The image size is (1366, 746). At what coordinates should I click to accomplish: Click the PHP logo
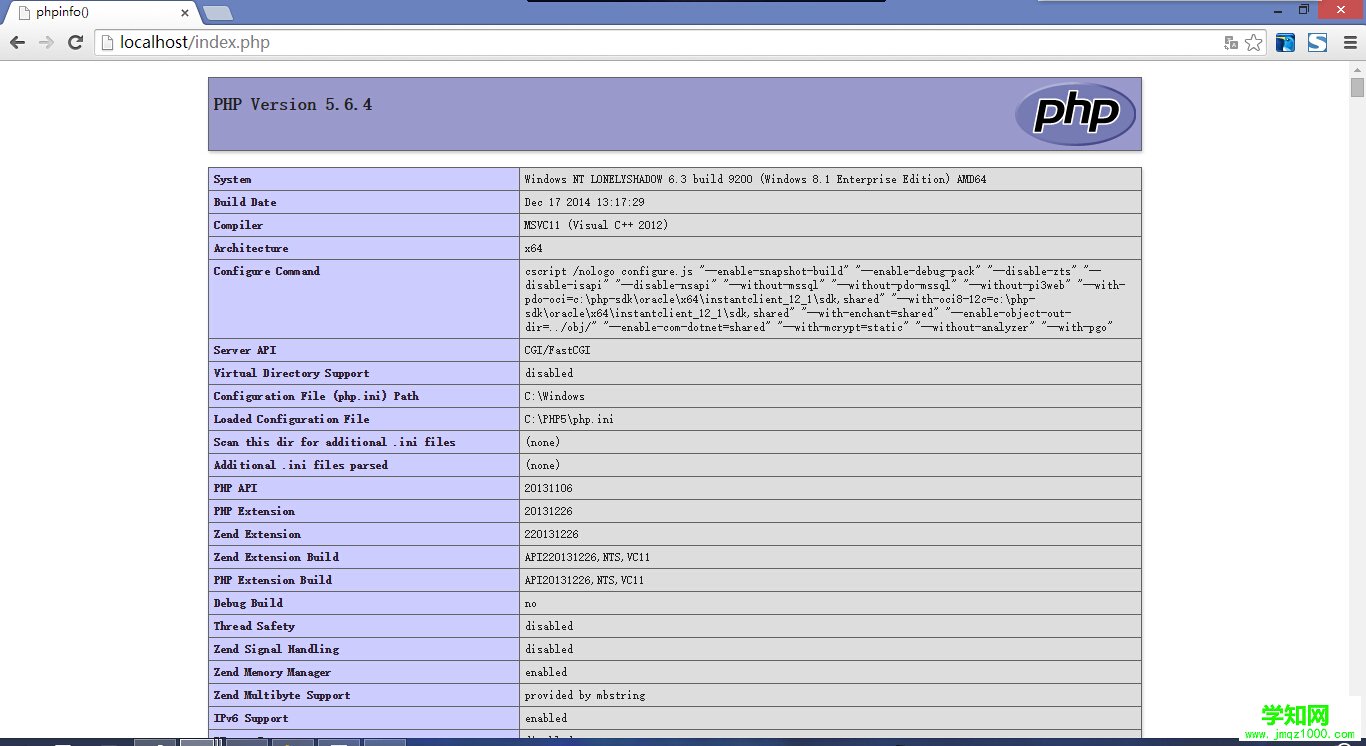(1075, 113)
